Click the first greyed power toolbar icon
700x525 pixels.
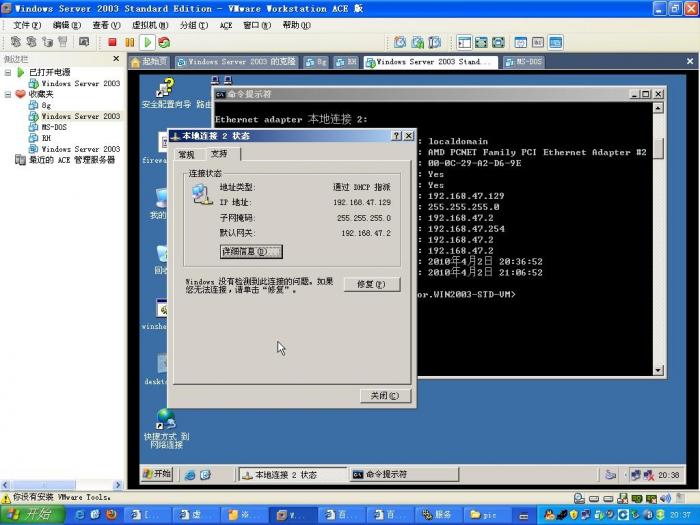pos(16,42)
